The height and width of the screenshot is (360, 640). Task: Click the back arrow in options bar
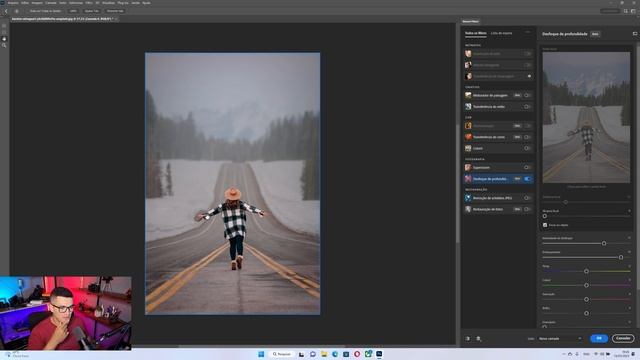(x=6, y=11)
